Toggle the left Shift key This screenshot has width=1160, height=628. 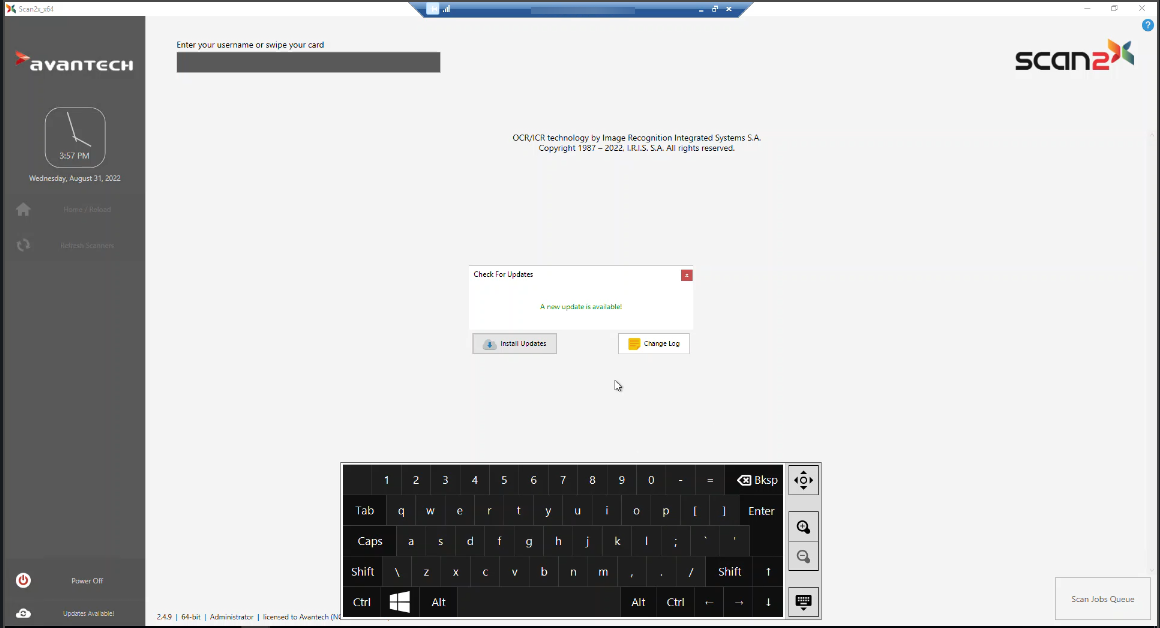[362, 572]
